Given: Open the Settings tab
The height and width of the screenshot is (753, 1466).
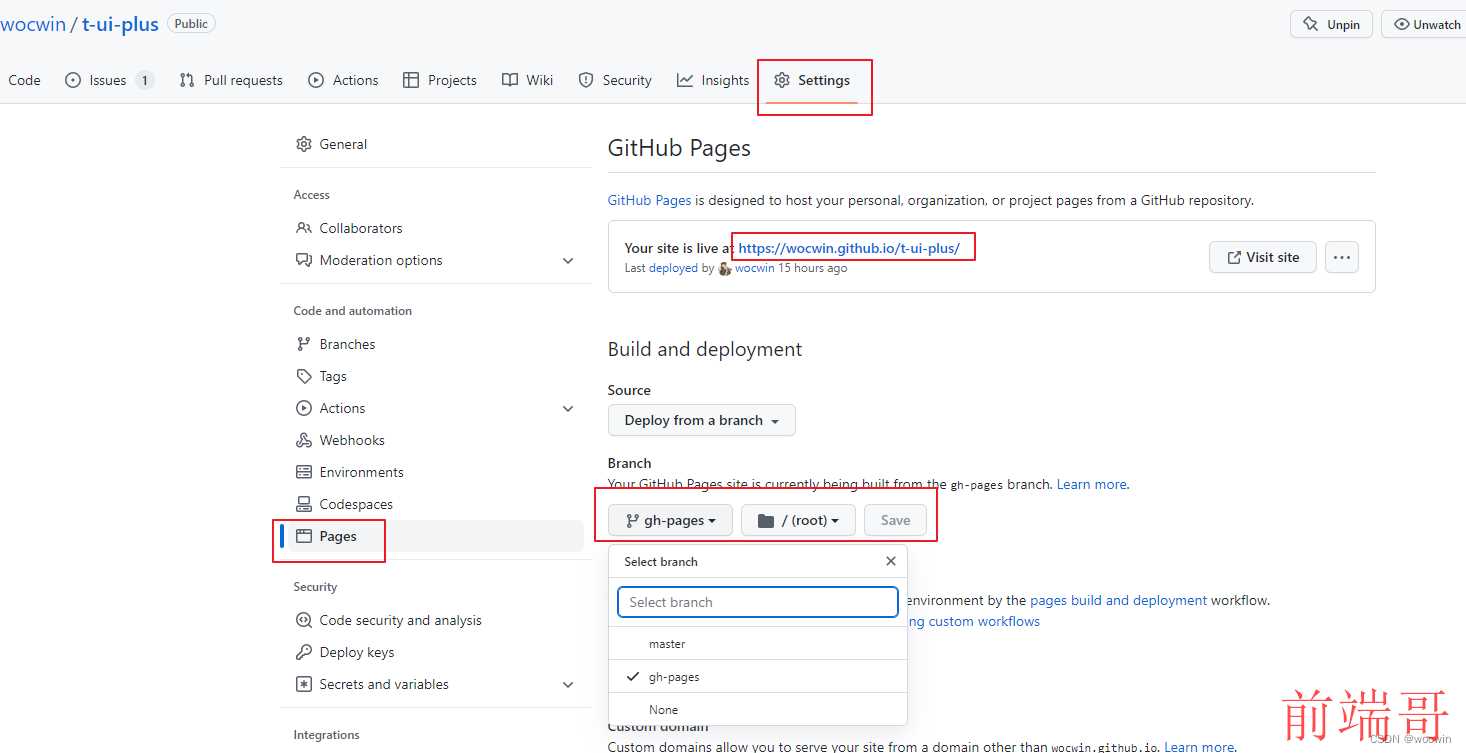Looking at the screenshot, I should [812, 80].
